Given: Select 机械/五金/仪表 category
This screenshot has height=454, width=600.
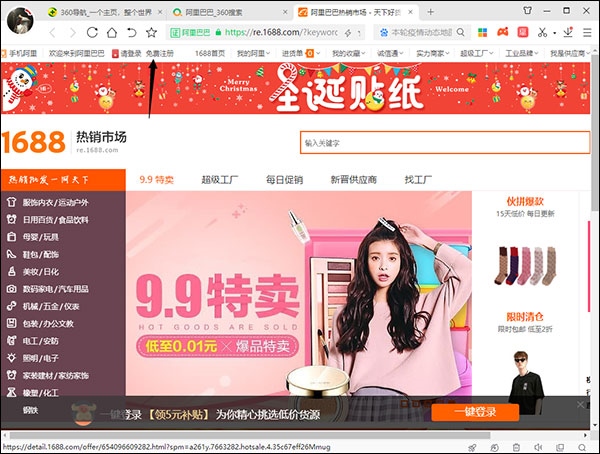Looking at the screenshot, I should (x=51, y=306).
